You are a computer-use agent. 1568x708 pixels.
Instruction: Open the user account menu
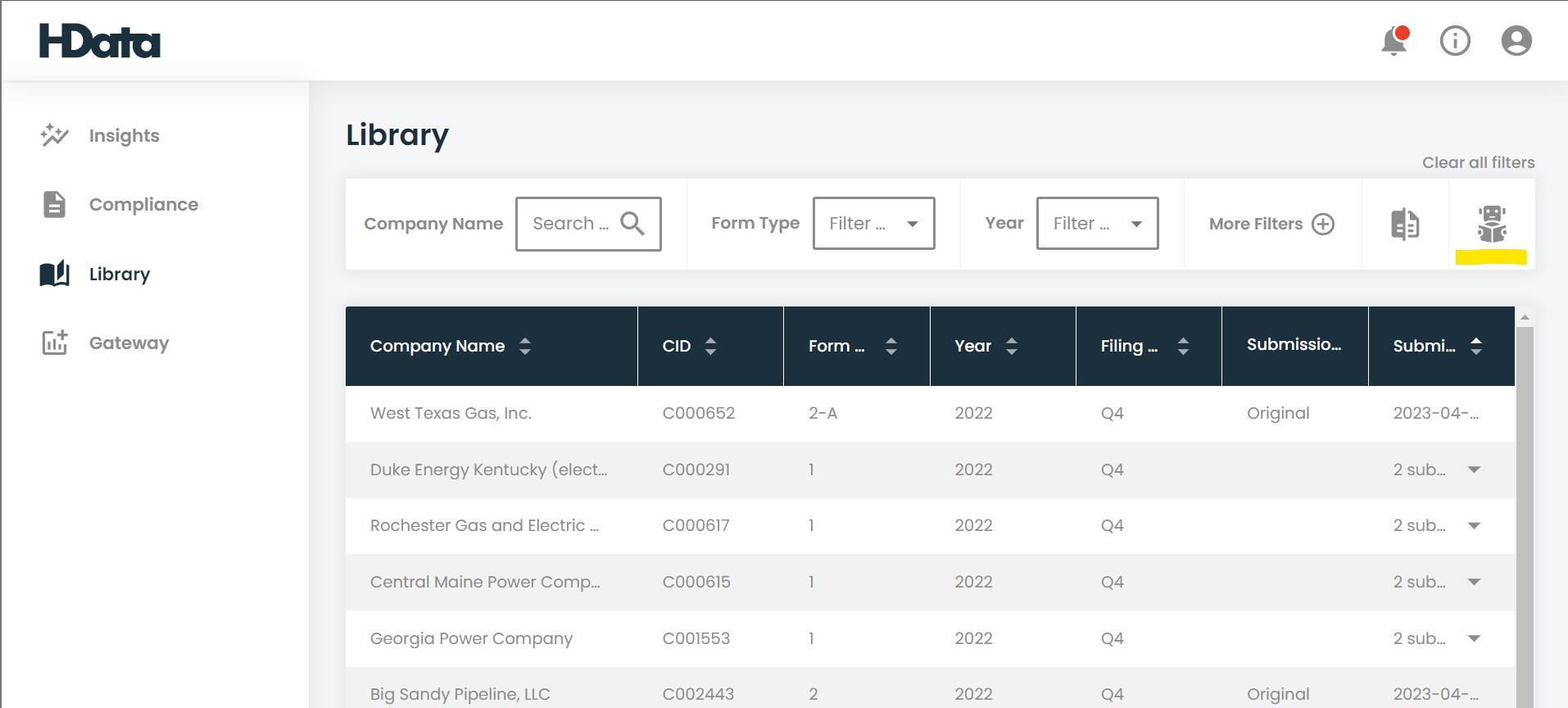click(x=1516, y=40)
